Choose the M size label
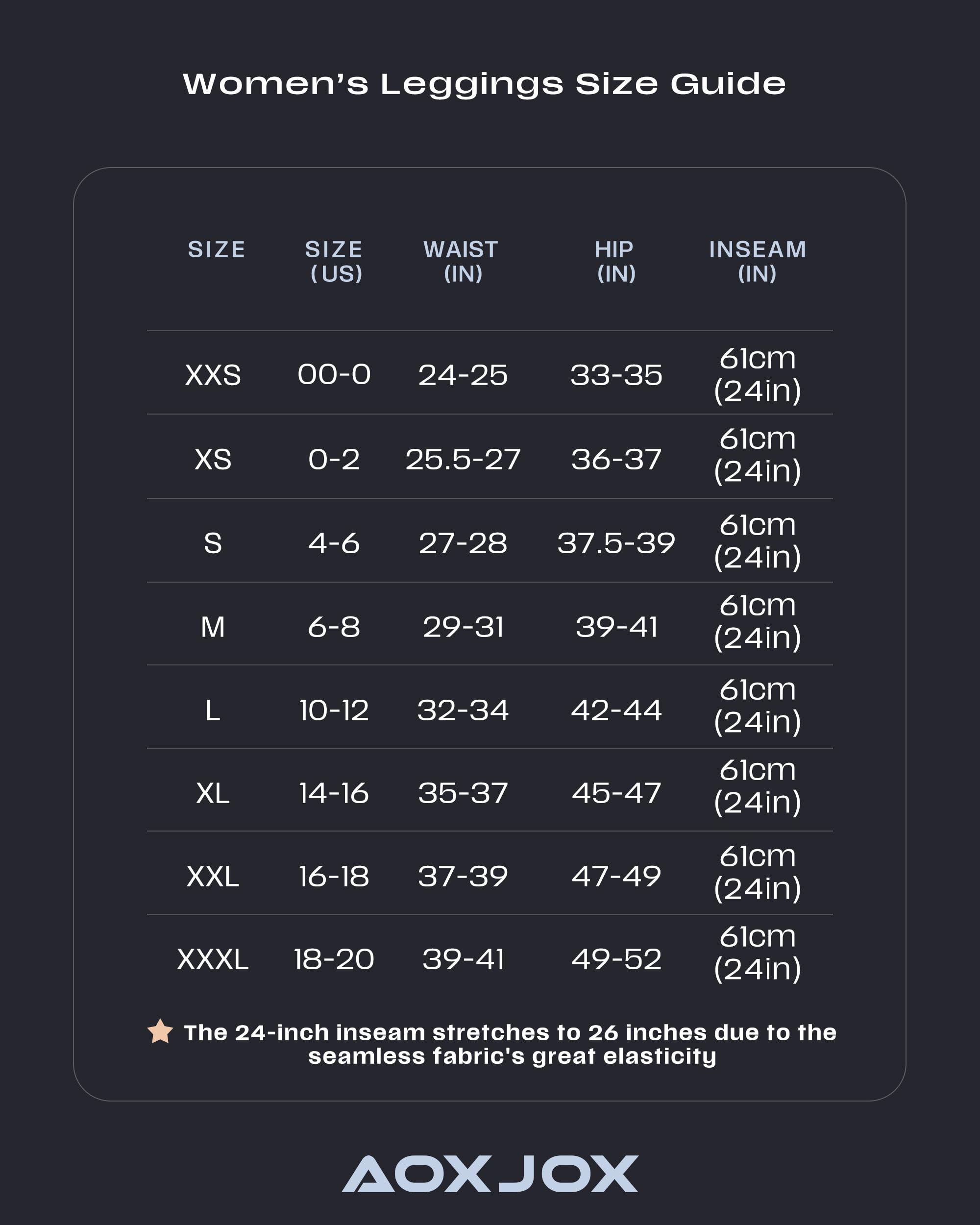 (x=213, y=627)
